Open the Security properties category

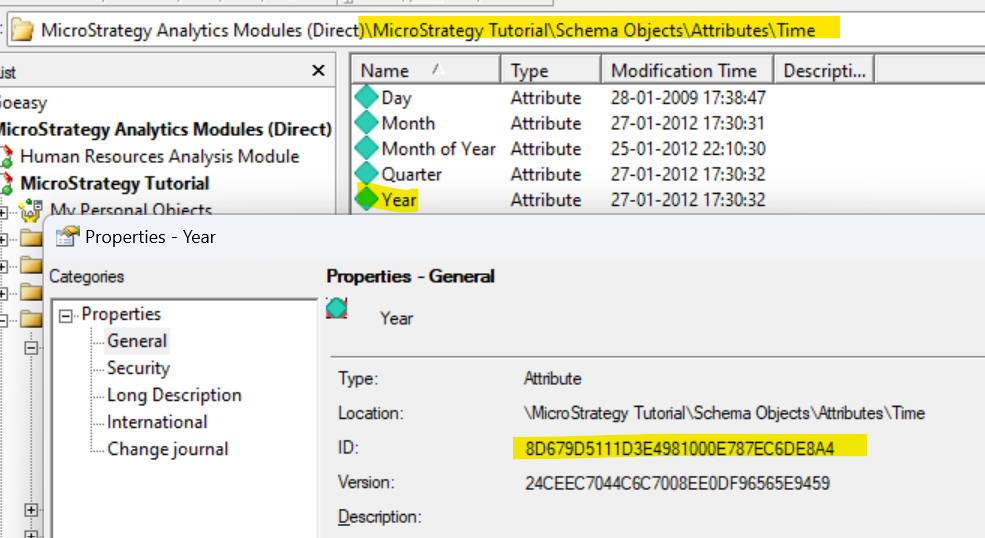(138, 368)
